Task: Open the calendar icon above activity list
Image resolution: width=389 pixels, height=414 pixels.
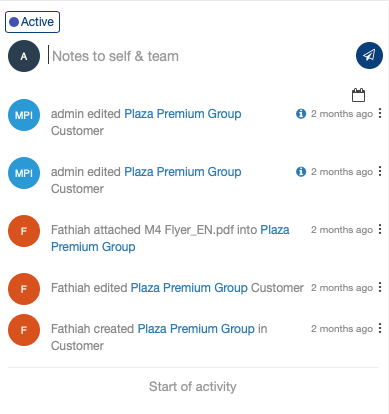Action: [x=358, y=95]
